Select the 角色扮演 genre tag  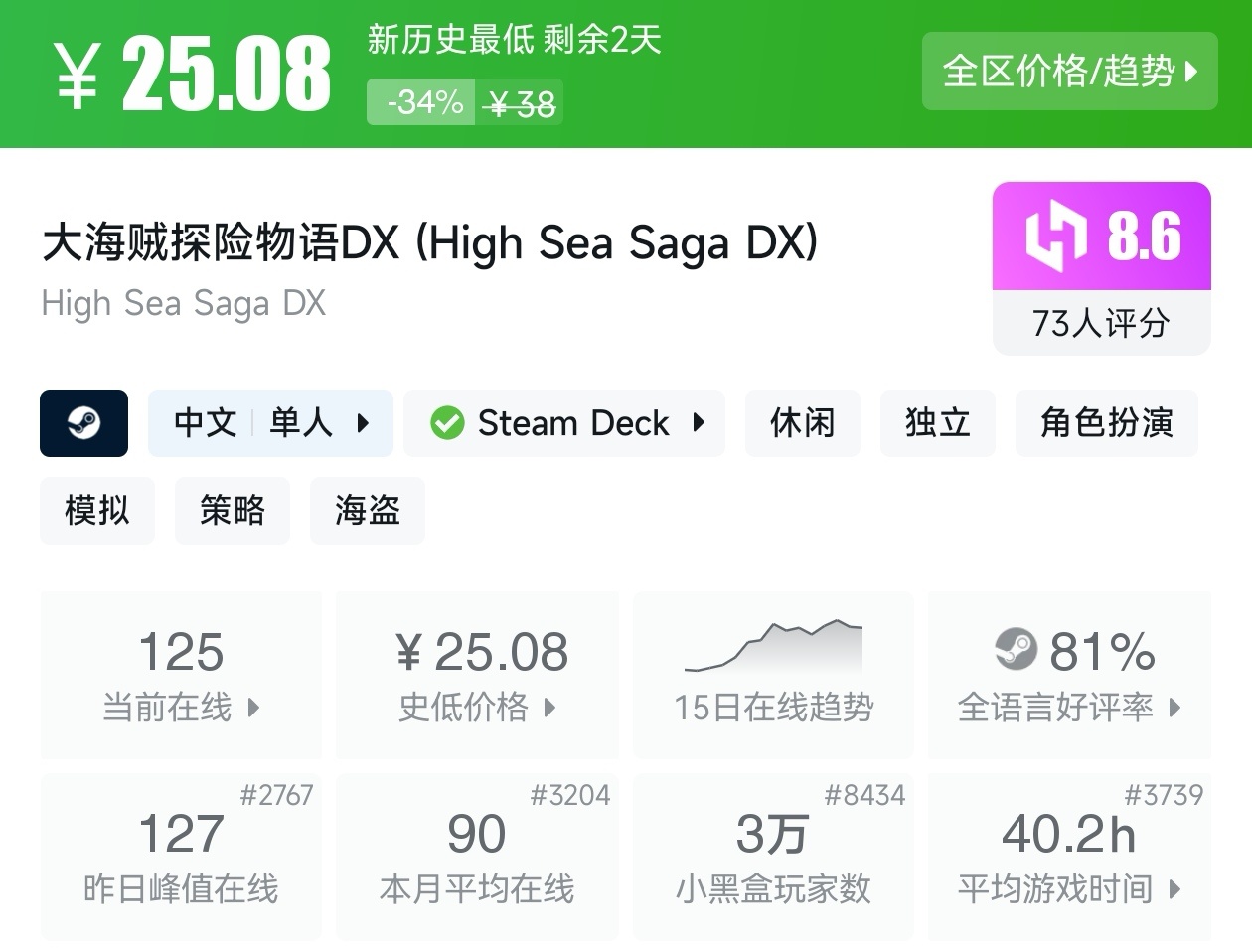click(x=1106, y=423)
